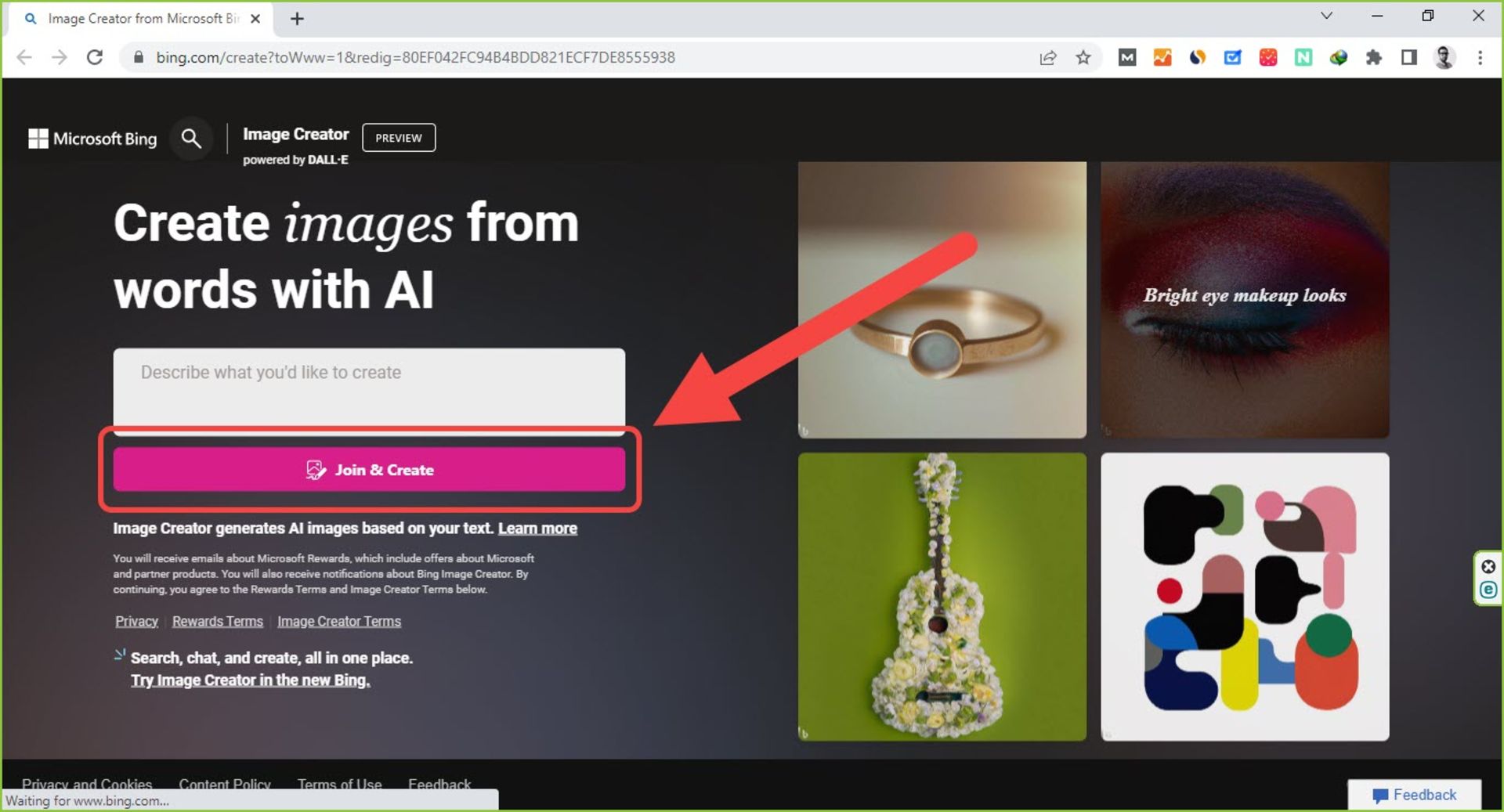The image size is (1504, 812).
Task: Open the Learn more link
Action: pos(537,529)
